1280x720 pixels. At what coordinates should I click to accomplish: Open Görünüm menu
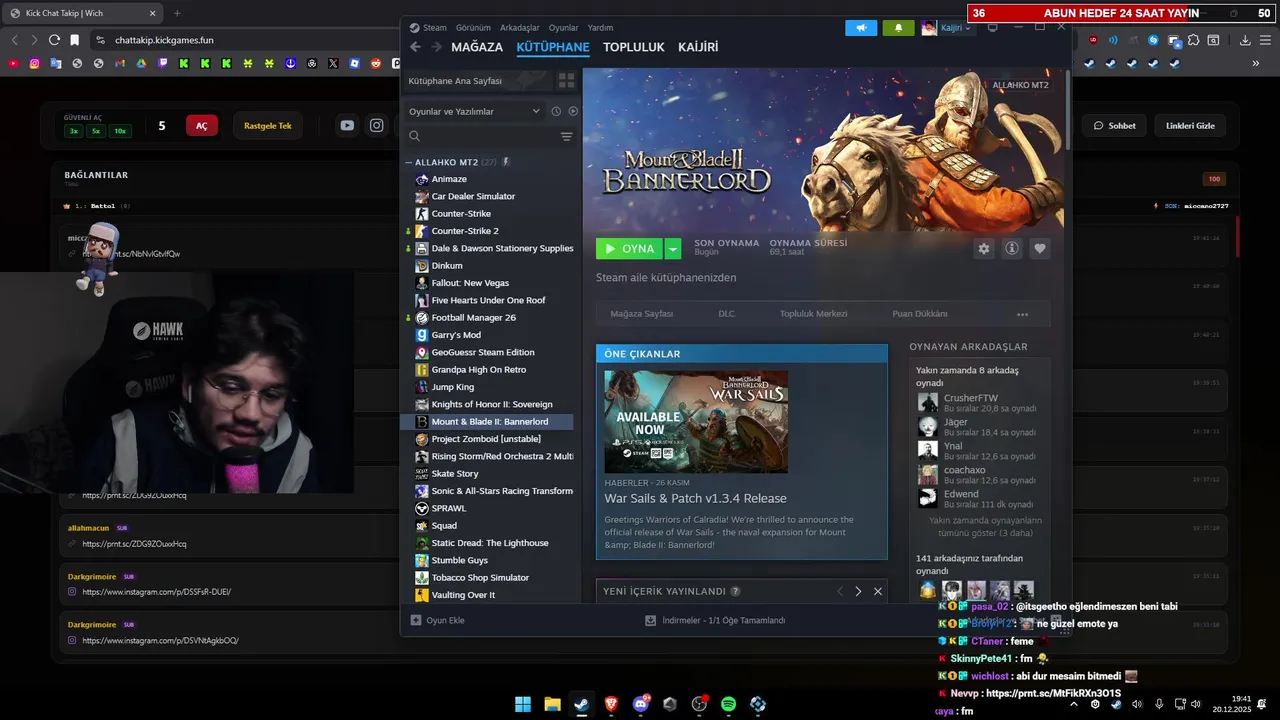coord(473,28)
